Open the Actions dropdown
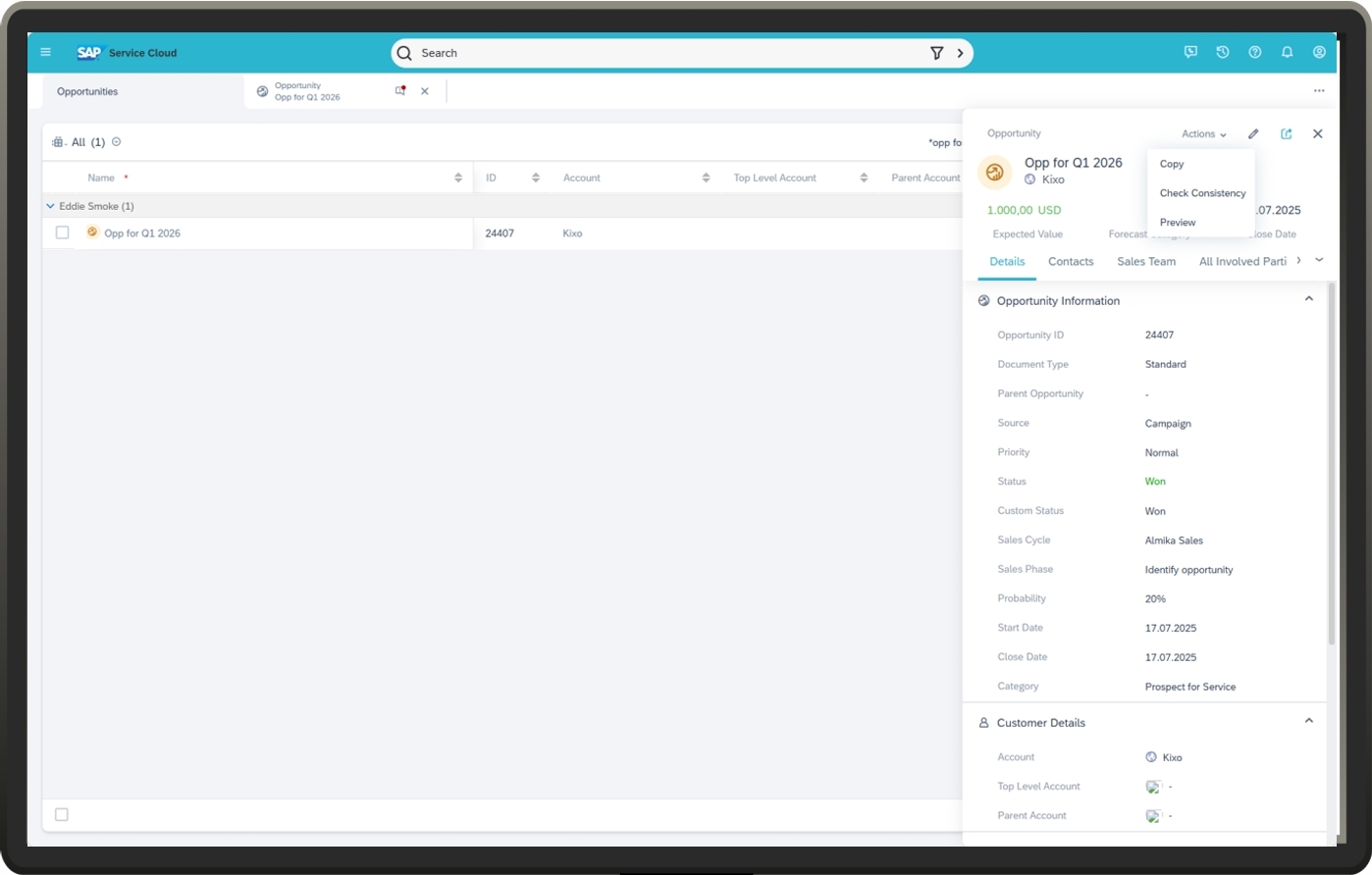This screenshot has width=1372, height=875. click(1204, 134)
